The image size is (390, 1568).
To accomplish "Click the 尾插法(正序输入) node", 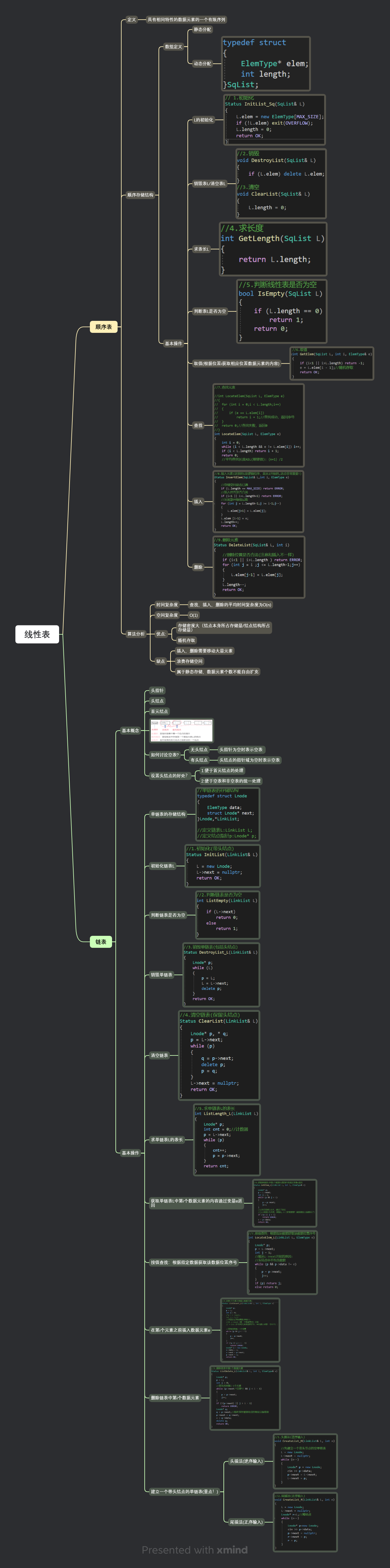I will [x=247, y=1522].
